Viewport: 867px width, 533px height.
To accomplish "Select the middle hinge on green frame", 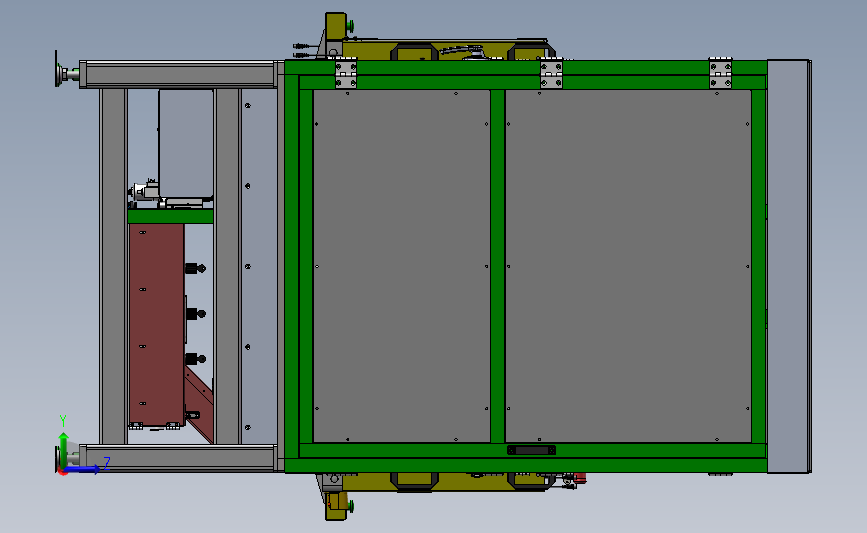I will pyautogui.click(x=551, y=73).
